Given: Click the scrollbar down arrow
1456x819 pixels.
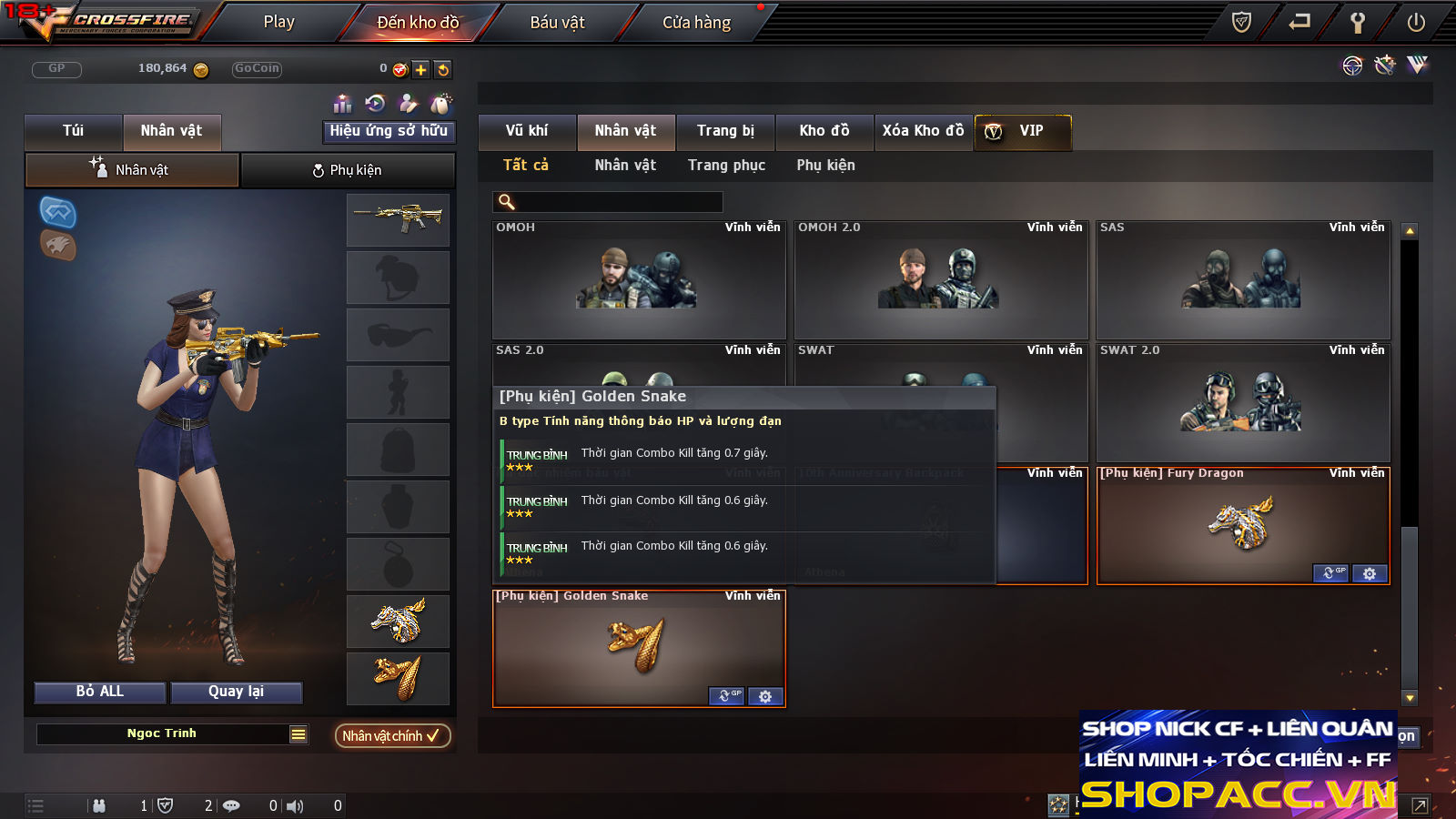Looking at the screenshot, I should (1410, 698).
